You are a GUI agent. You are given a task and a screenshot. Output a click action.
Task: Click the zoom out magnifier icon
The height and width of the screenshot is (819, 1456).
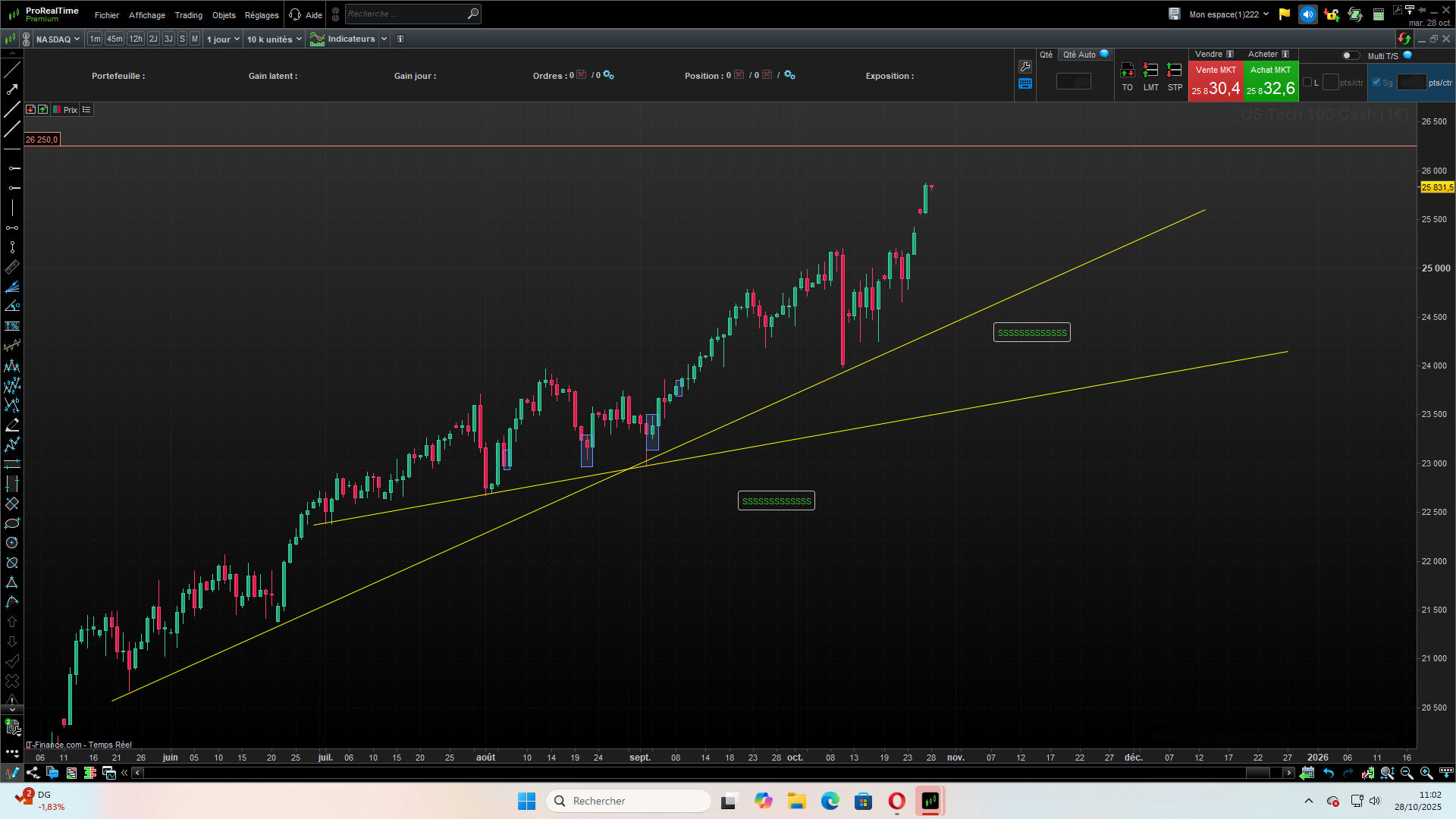[1407, 773]
